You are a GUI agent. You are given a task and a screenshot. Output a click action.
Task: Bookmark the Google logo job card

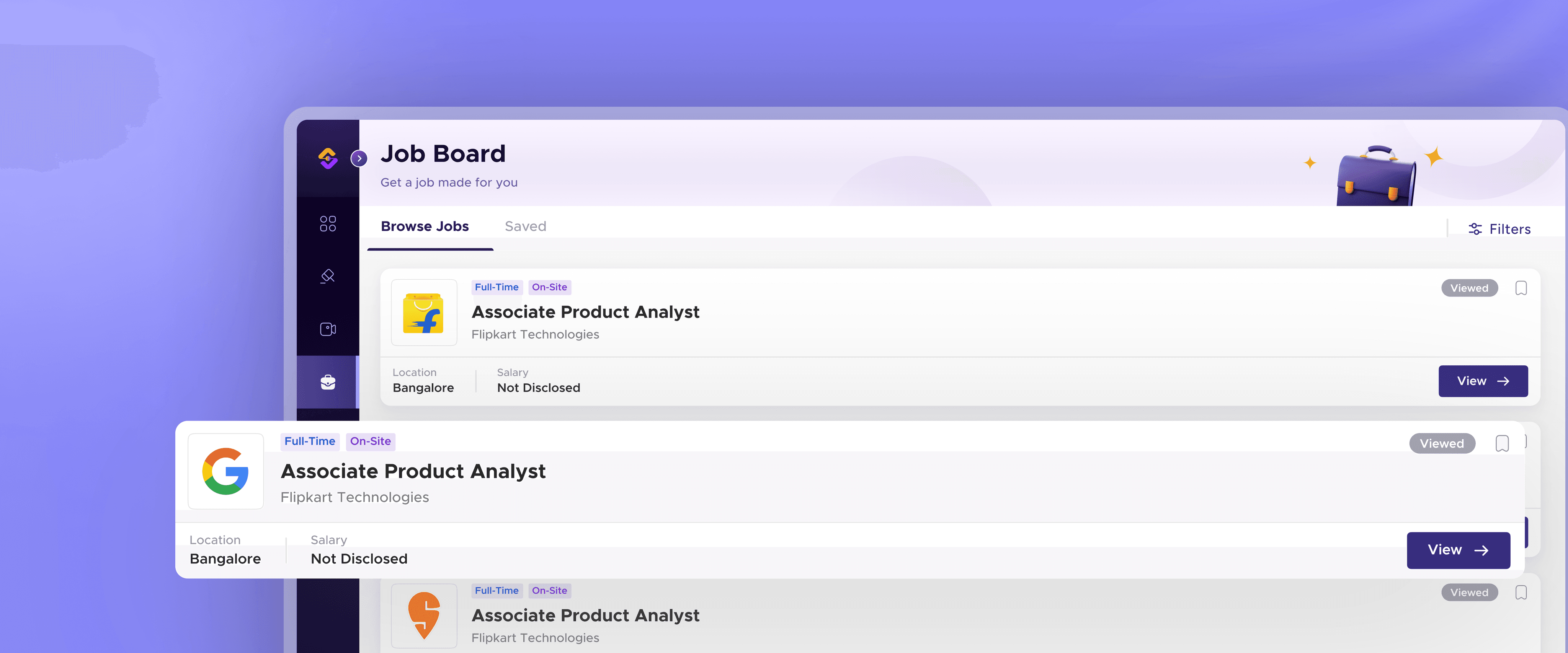point(1502,443)
